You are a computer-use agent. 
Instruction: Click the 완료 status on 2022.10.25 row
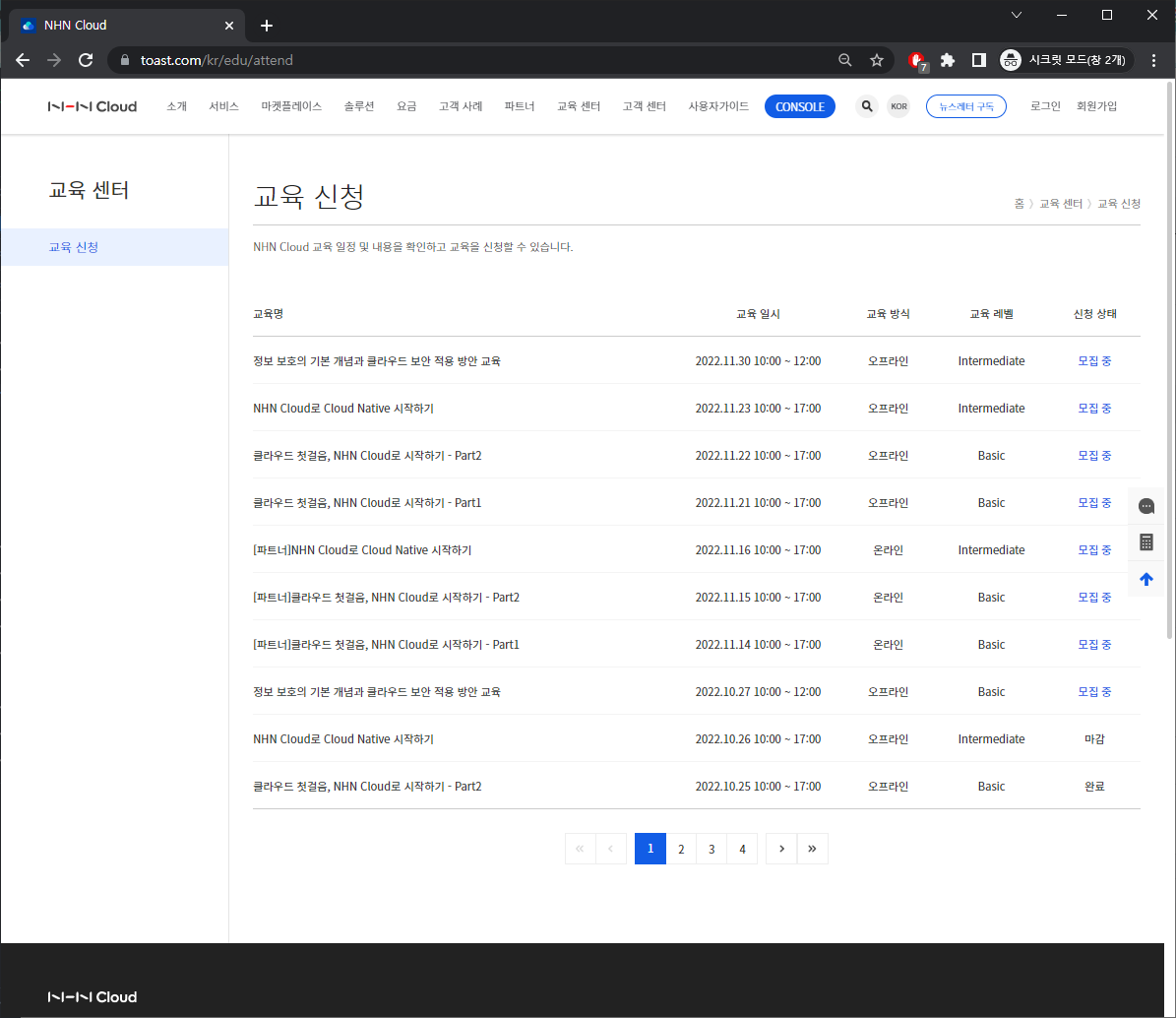[x=1094, y=787]
